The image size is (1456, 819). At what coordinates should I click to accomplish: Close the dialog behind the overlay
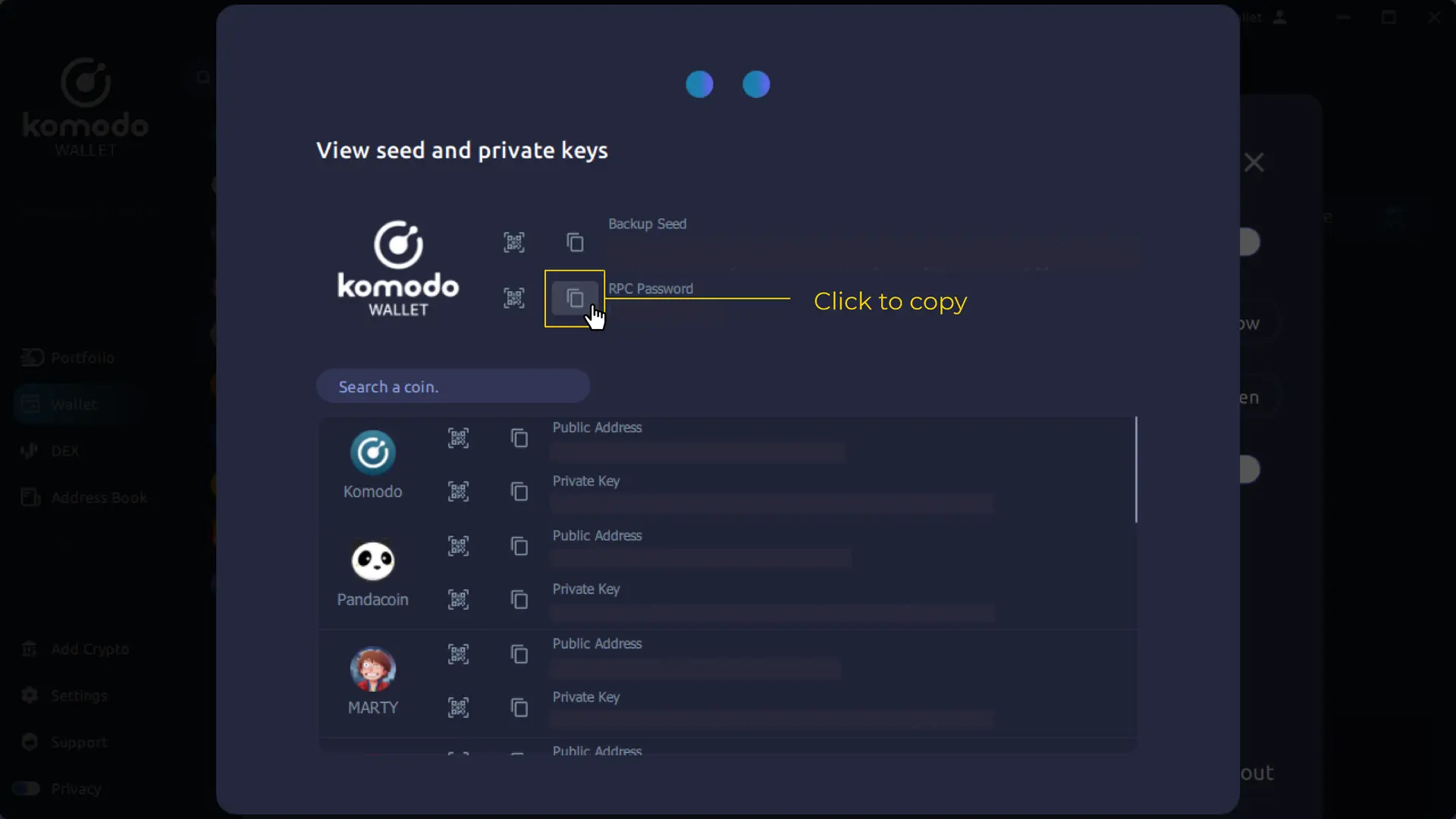[x=1255, y=162]
